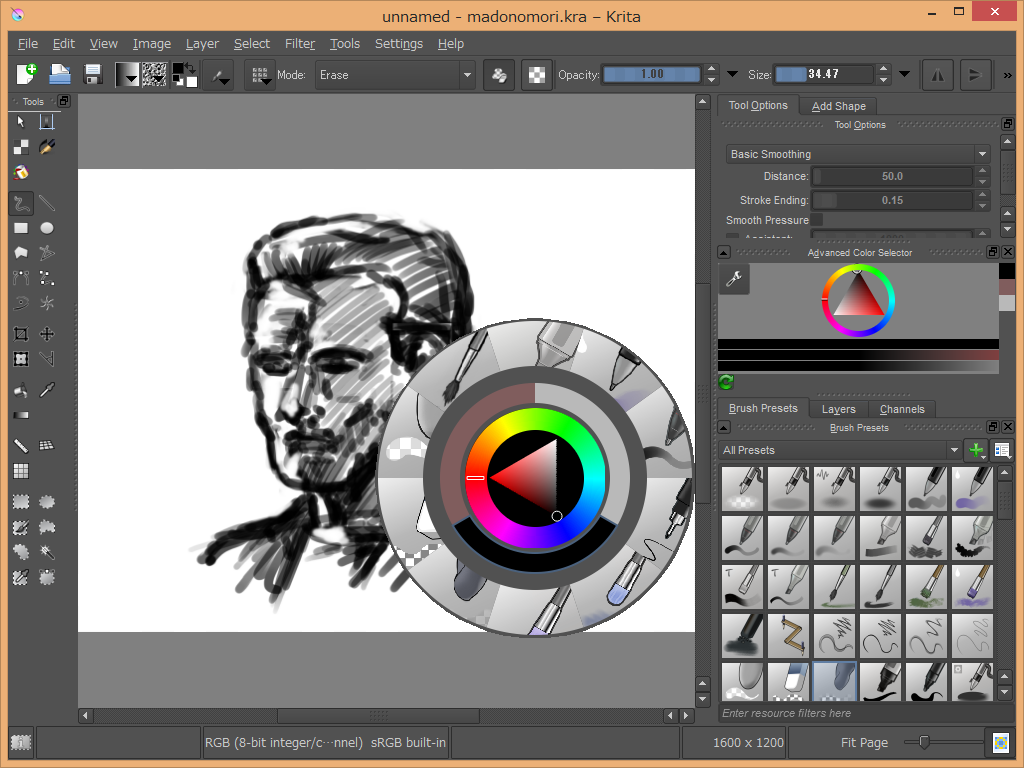Image resolution: width=1024 pixels, height=768 pixels.
Task: Open the blending Mode dropdown showing Erase
Action: click(x=395, y=75)
